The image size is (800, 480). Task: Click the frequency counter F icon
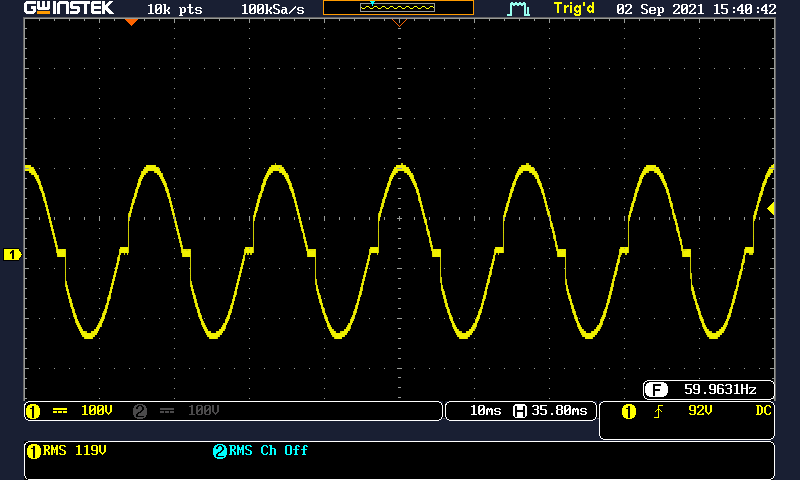pos(657,390)
